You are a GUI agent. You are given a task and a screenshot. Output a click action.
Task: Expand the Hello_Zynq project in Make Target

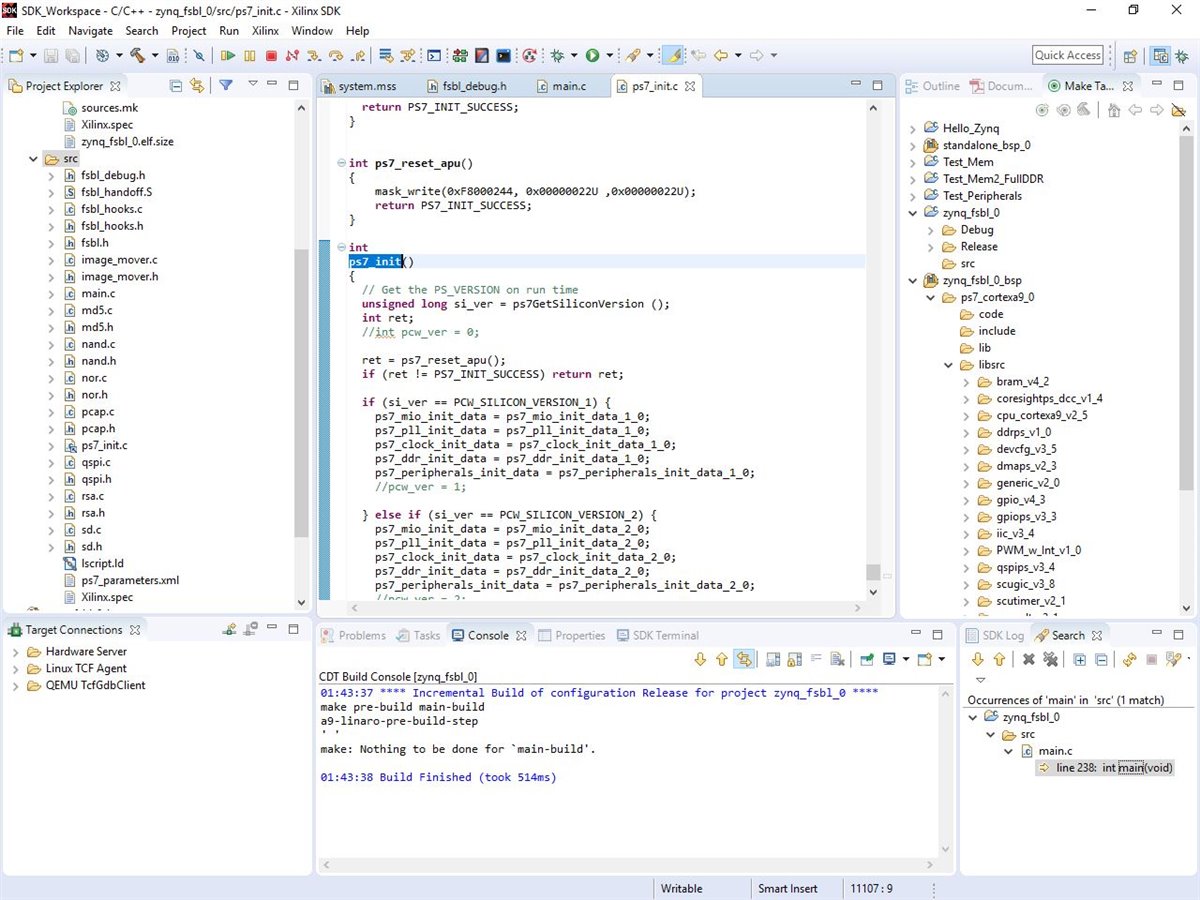(x=912, y=129)
